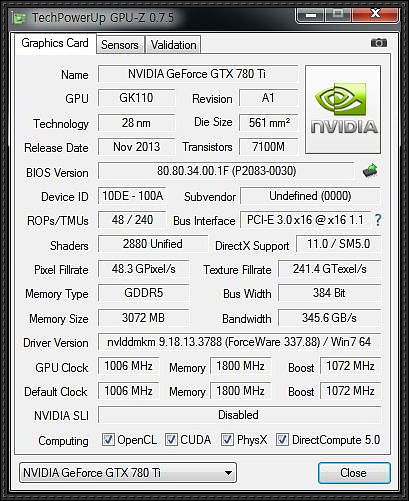Click the DirectX Support field 11.0 / SM5.0
Viewport: 409px width, 501px height.
point(338,244)
